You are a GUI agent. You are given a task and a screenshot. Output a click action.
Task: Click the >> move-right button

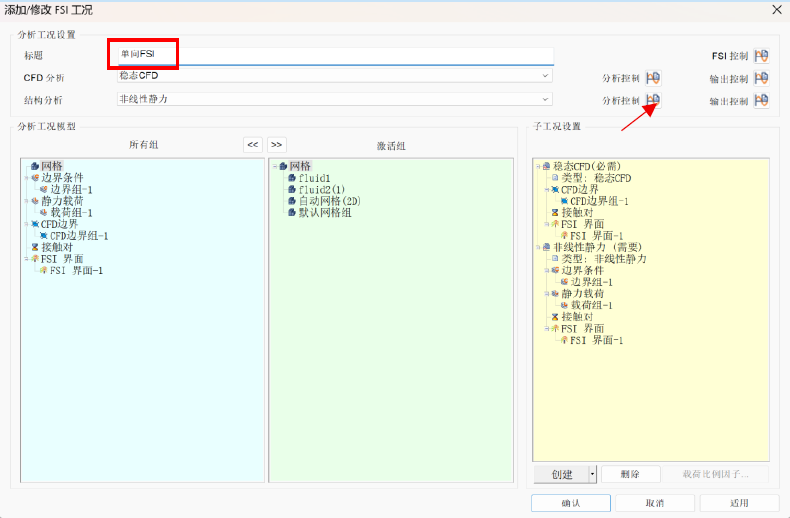point(277,144)
